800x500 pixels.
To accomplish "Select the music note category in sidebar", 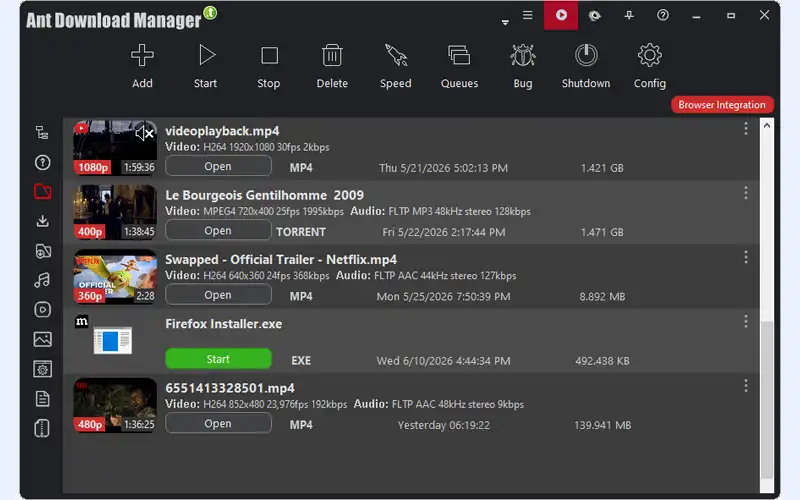I will (42, 280).
